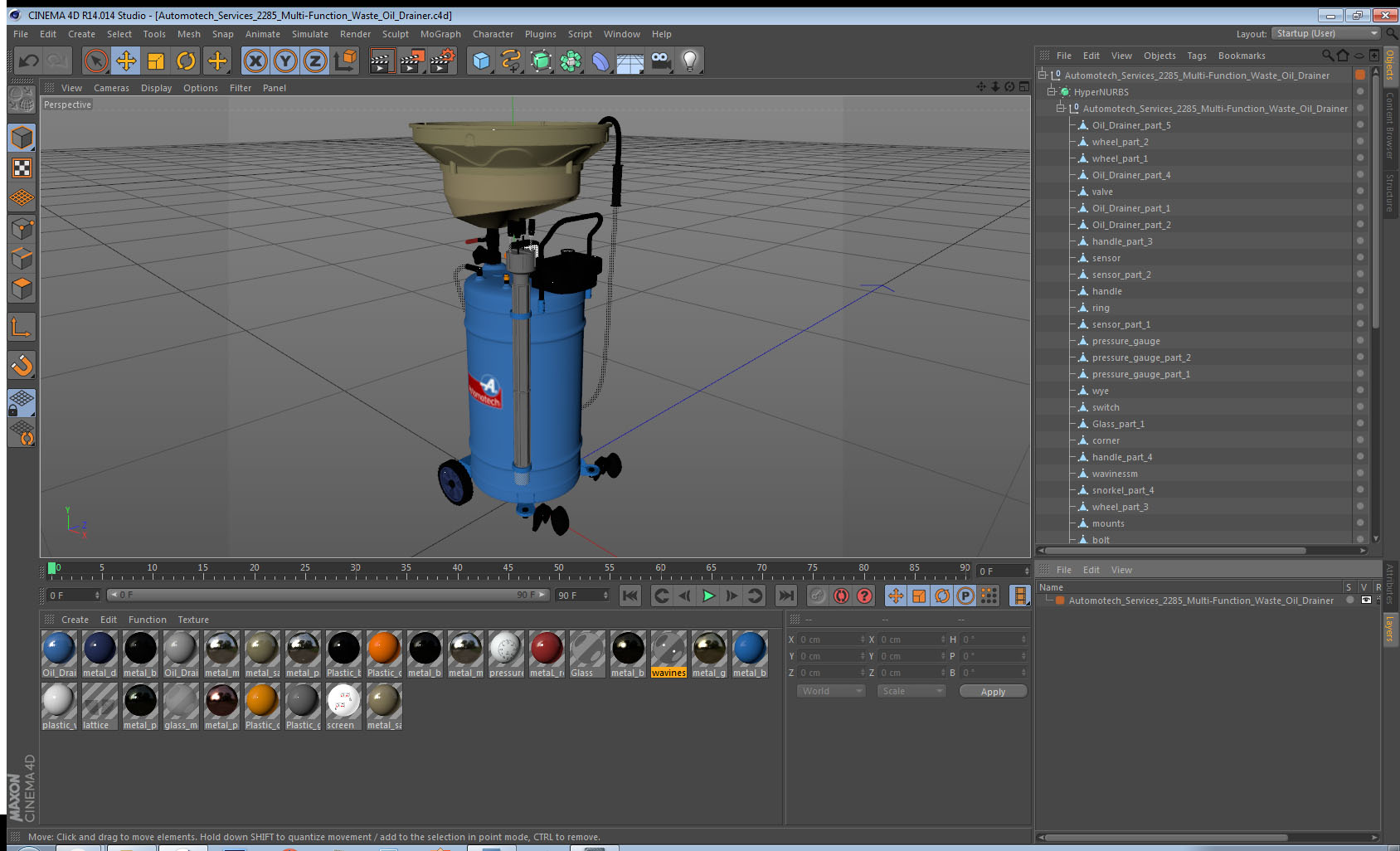This screenshot has width=1400, height=851.
Task: Open the Objects vertical tab
Action: coord(1391,66)
